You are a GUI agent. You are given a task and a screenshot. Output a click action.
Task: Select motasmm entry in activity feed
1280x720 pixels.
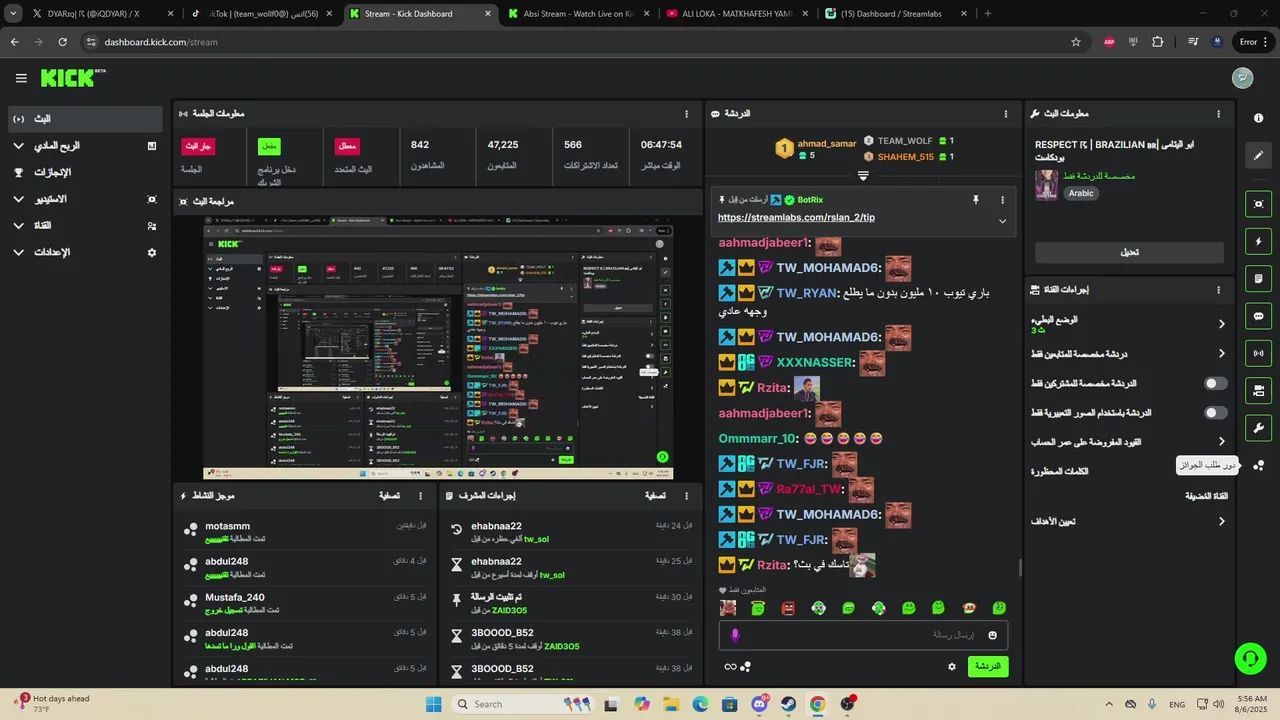point(305,532)
